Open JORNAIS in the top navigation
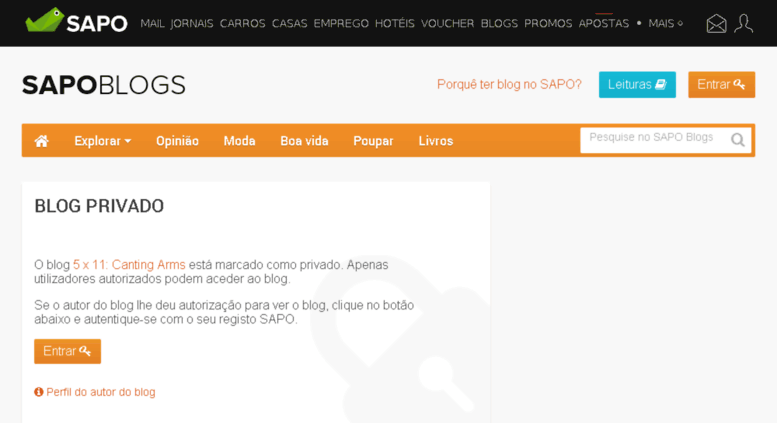The width and height of the screenshot is (777, 423). tap(192, 23)
